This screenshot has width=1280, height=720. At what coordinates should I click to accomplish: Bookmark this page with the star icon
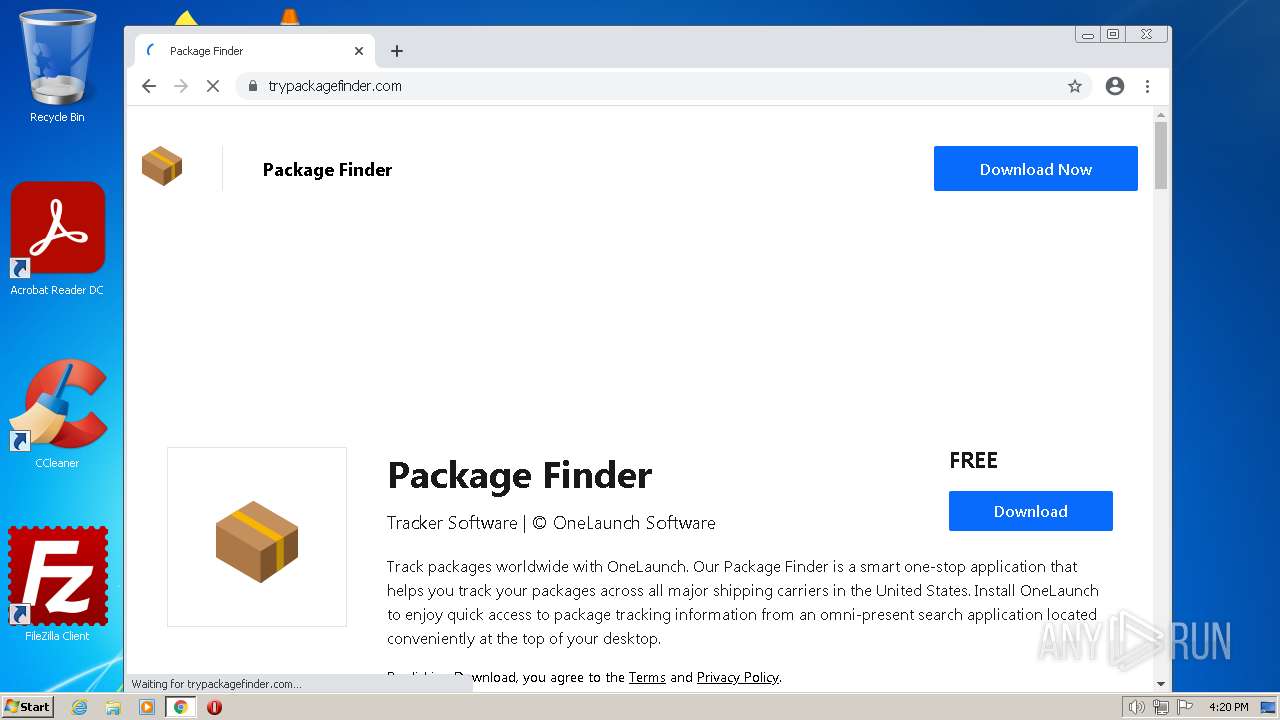click(x=1075, y=86)
